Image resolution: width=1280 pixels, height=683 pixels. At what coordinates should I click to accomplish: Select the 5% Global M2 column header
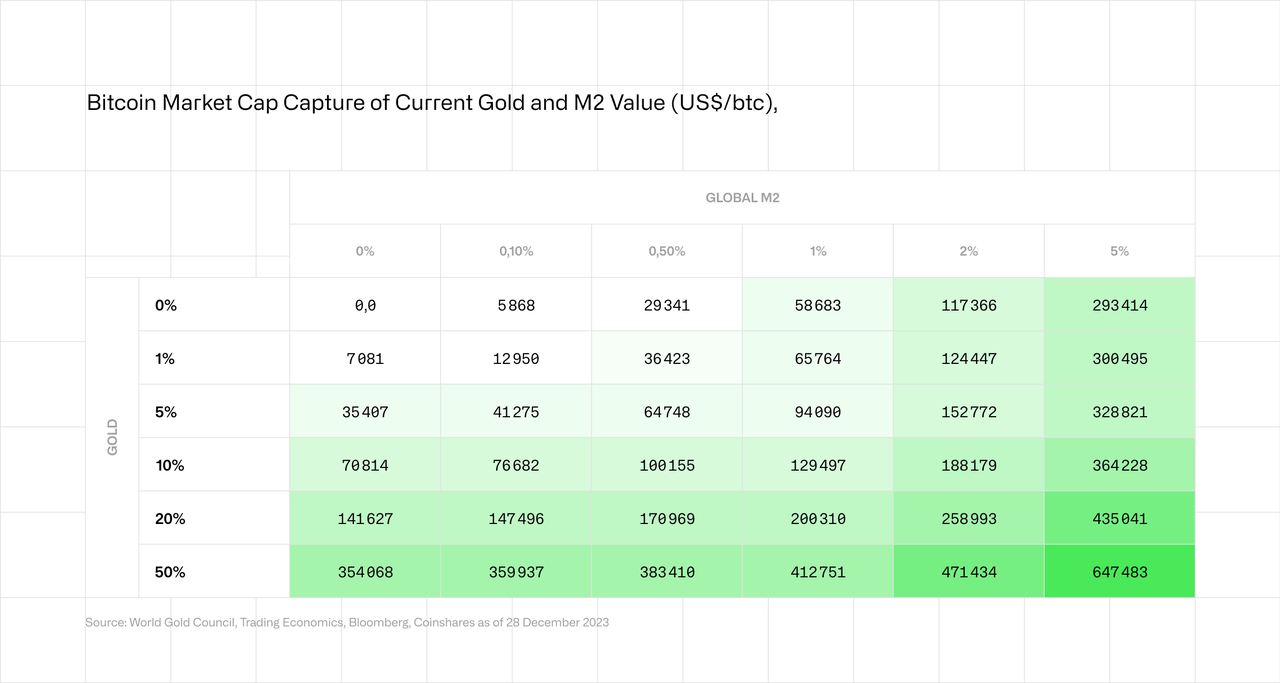tap(1120, 251)
